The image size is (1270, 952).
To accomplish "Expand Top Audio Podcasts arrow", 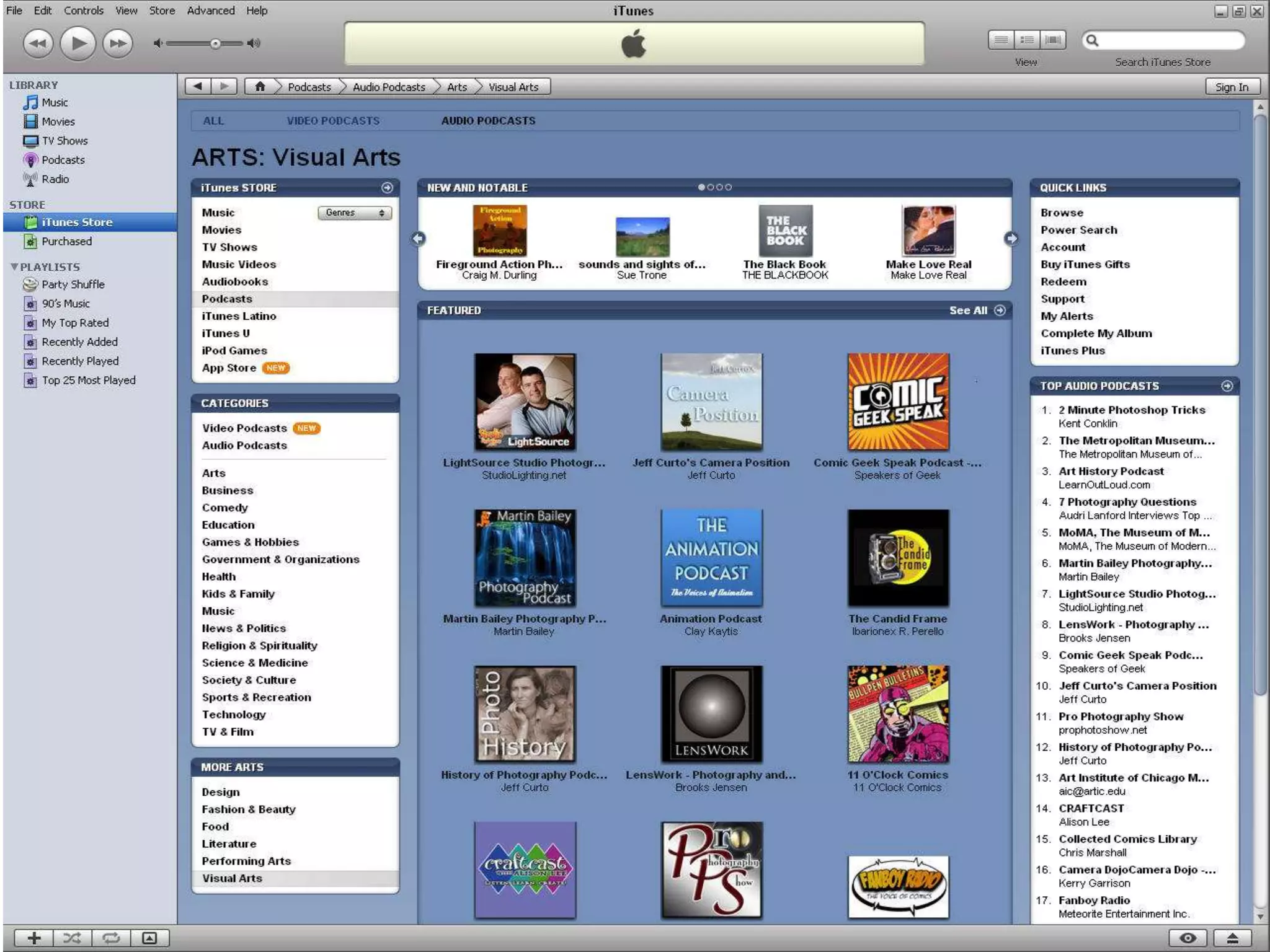I will [1227, 386].
